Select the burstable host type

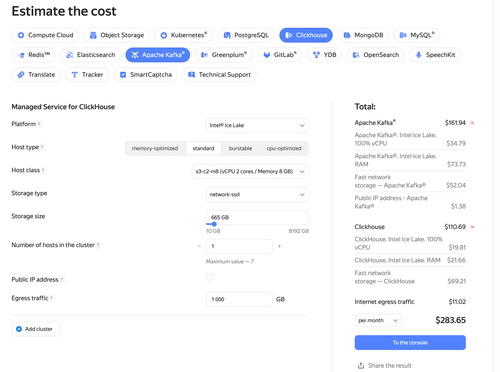pos(240,148)
